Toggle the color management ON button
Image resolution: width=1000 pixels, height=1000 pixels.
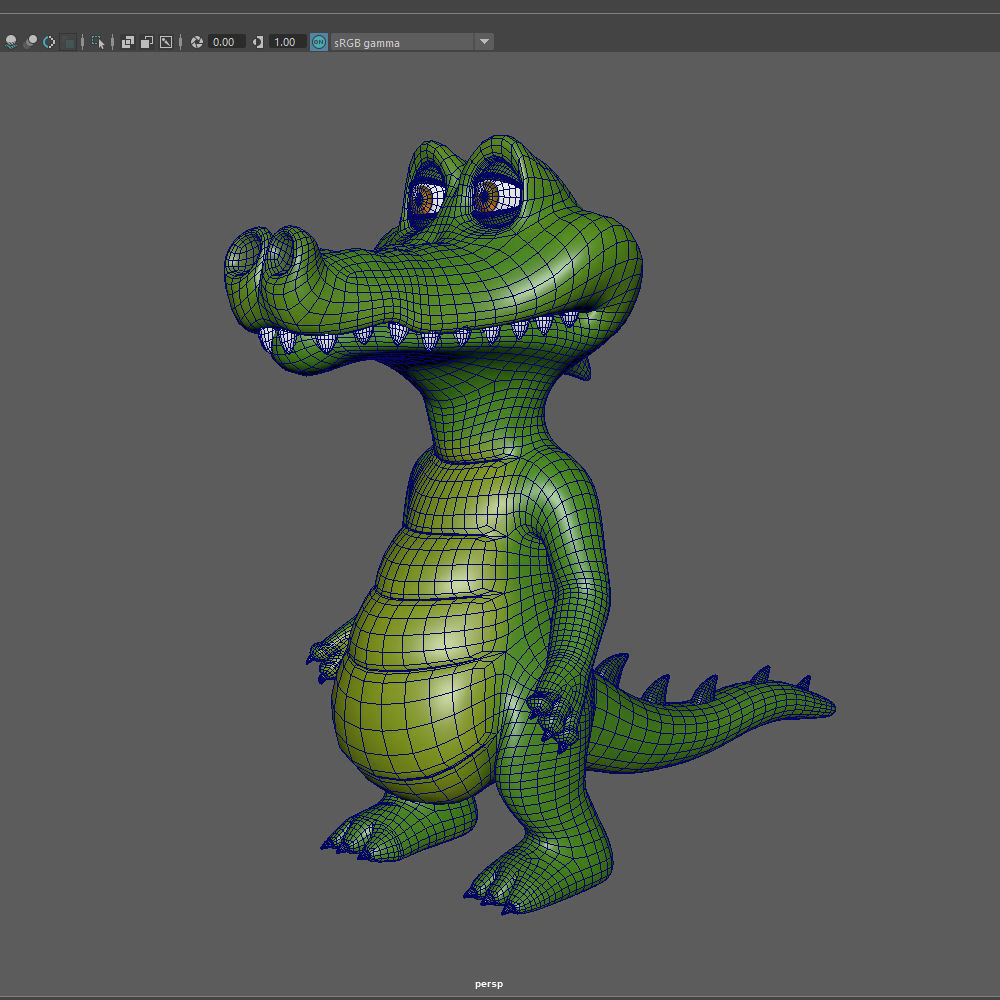319,42
